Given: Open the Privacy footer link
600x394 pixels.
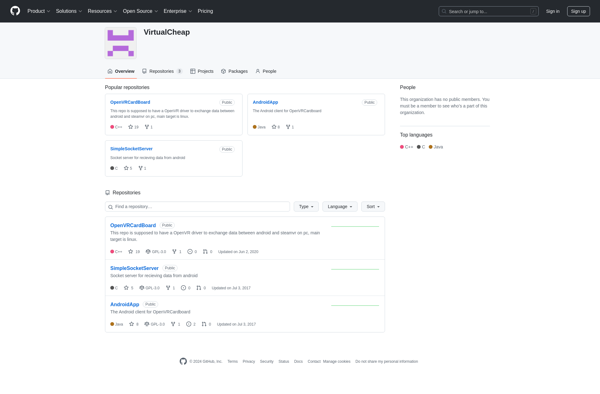Looking at the screenshot, I should point(249,361).
